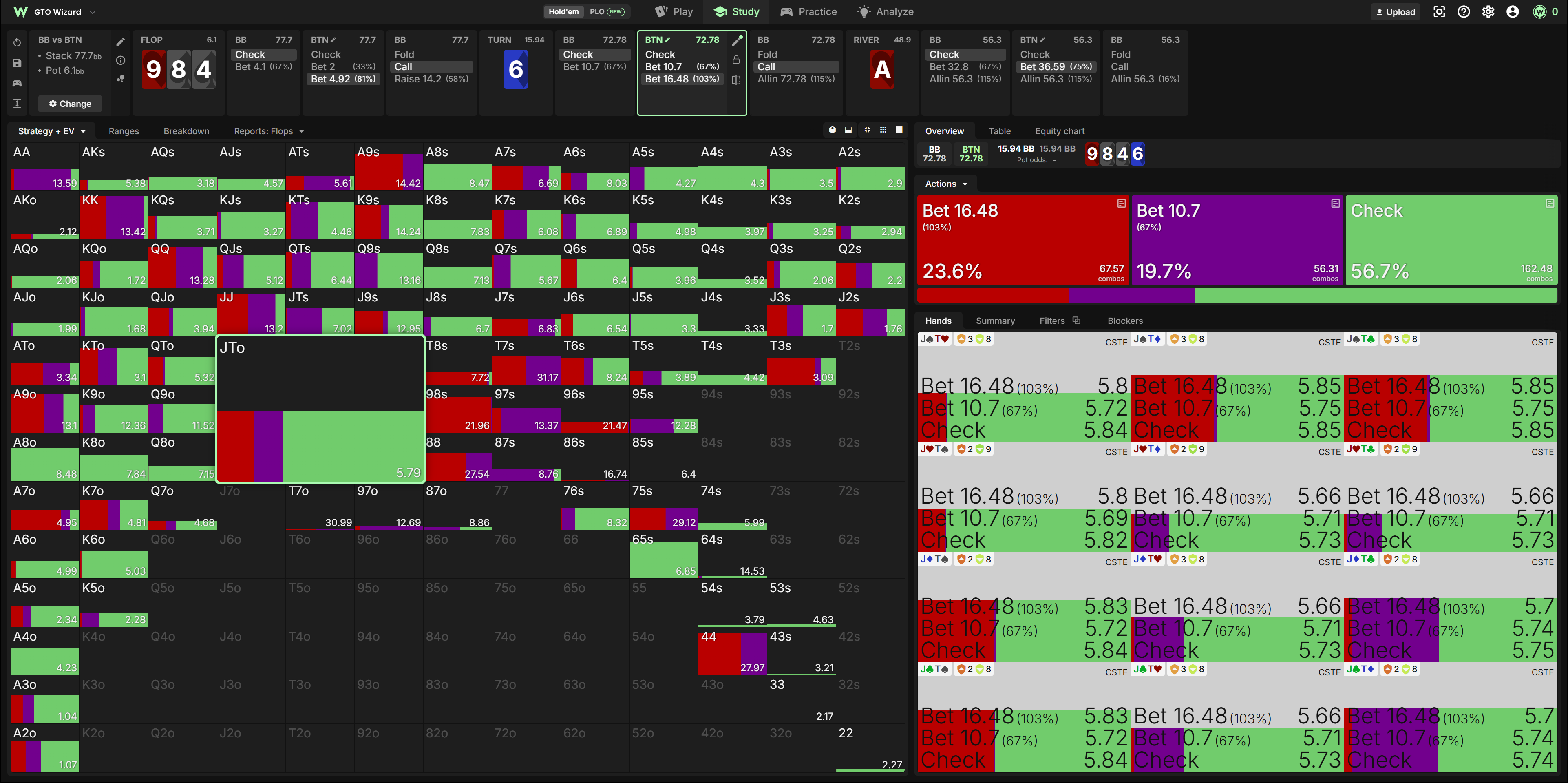Select the 98s cell in hand matrix
This screenshot has width=1568, height=783.
(x=458, y=409)
